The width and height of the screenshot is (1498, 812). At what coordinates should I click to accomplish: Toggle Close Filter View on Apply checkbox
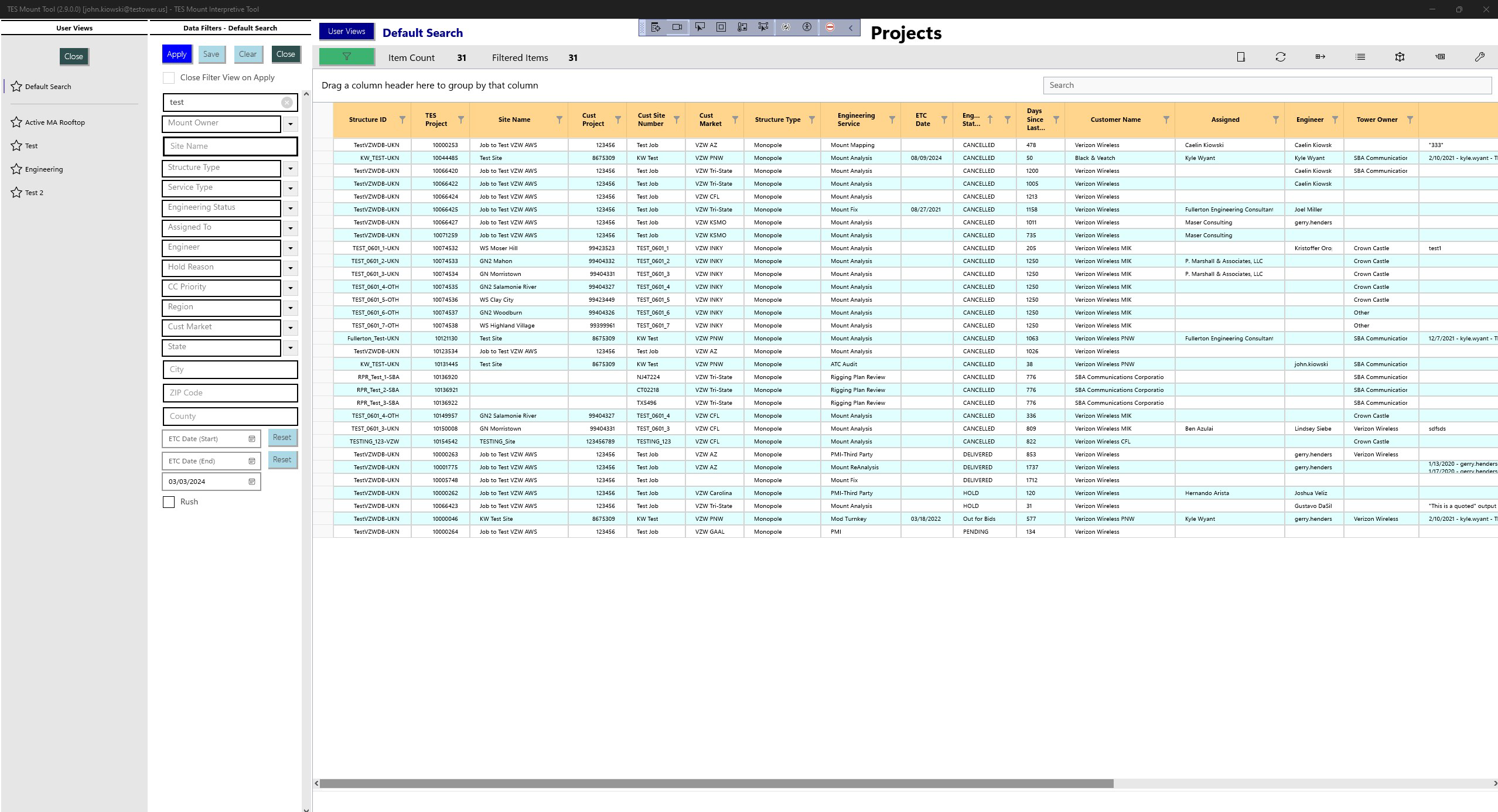tap(169, 77)
